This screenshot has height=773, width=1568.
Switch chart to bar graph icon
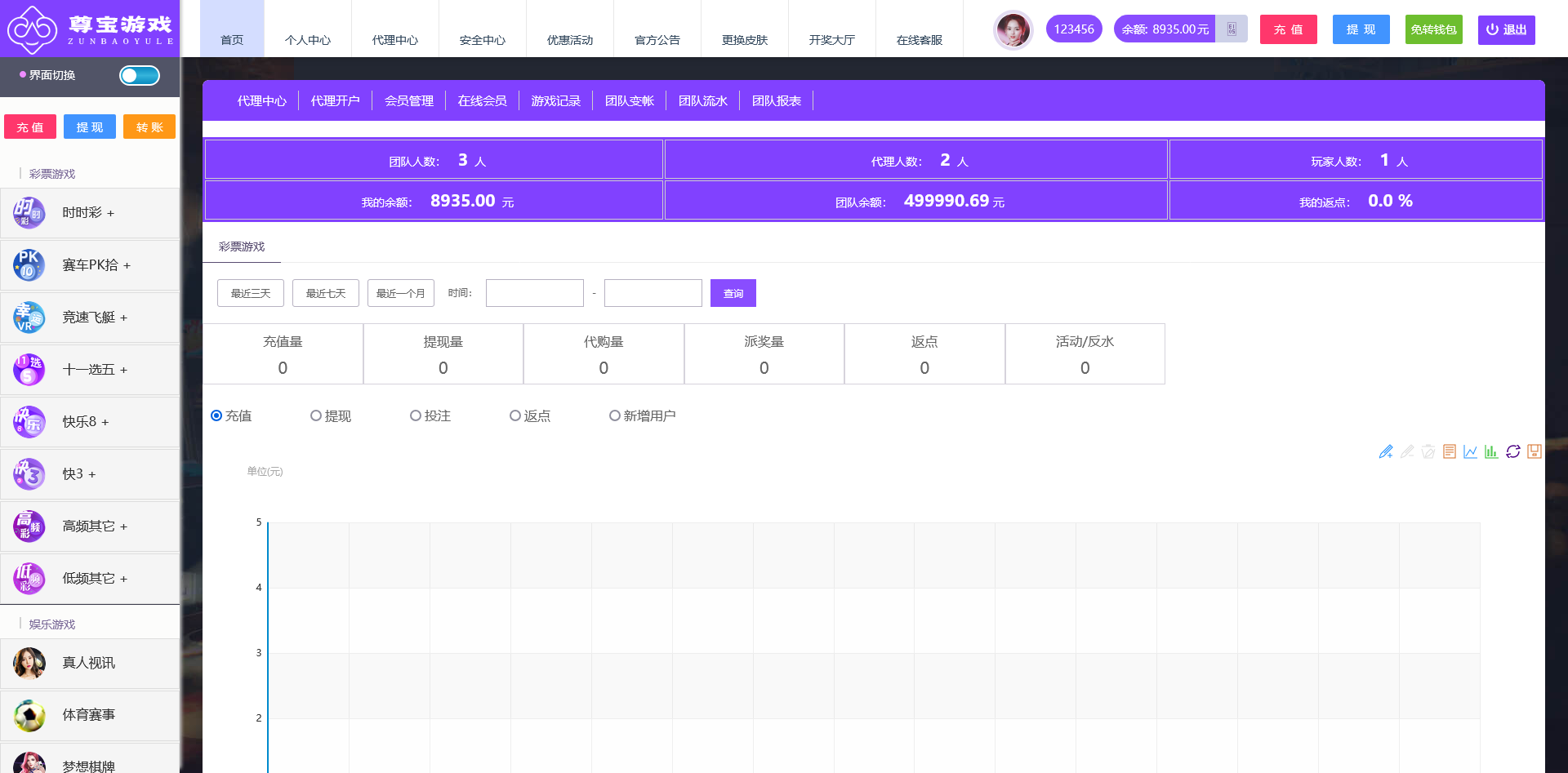pyautogui.click(x=1491, y=451)
